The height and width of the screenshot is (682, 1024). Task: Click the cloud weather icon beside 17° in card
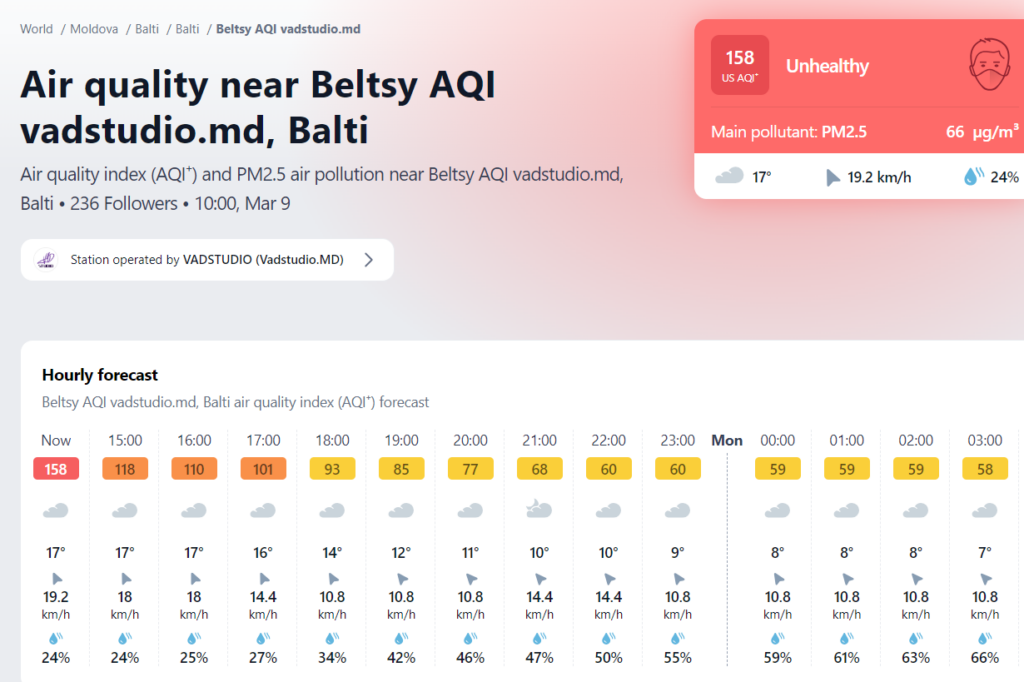(x=729, y=176)
